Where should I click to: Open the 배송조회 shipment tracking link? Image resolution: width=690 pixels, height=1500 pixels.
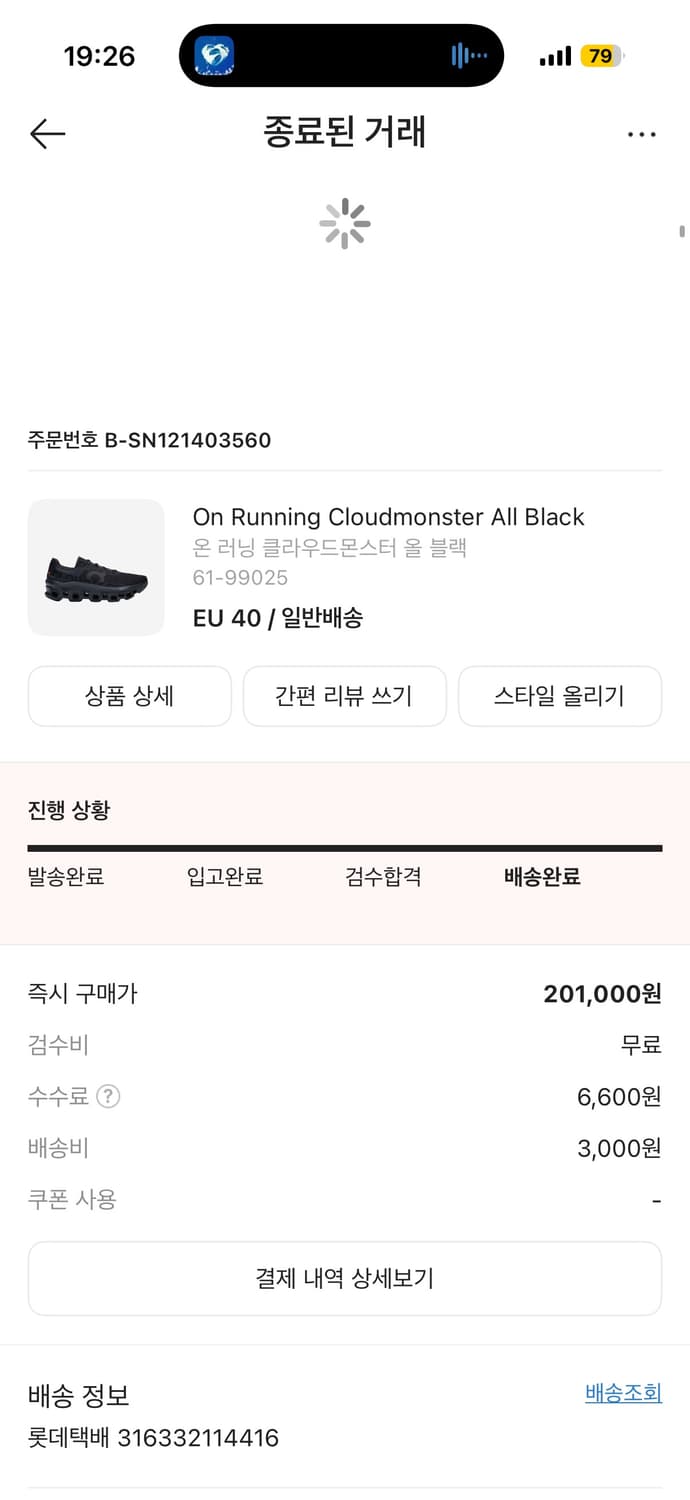pyautogui.click(x=622, y=1392)
